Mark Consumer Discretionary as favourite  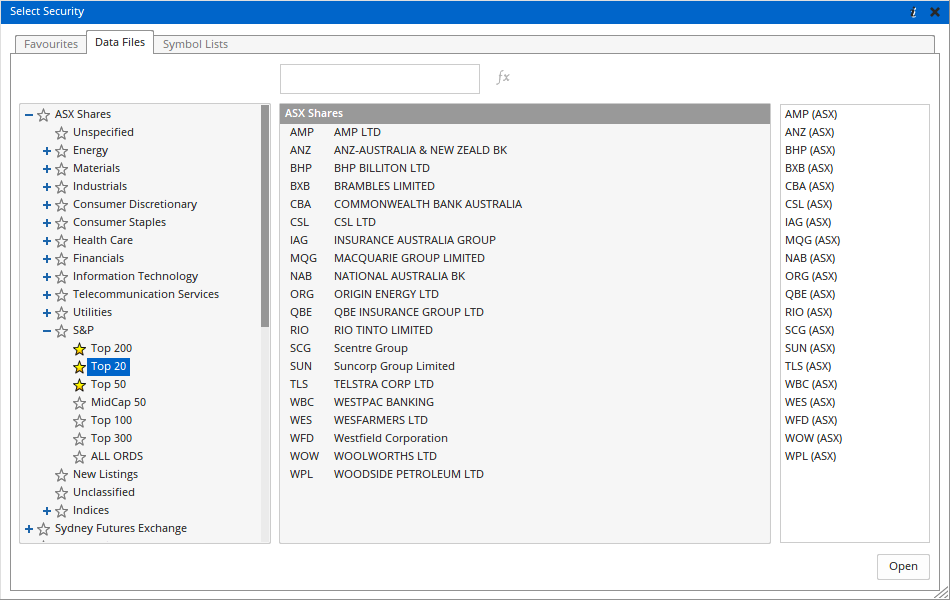point(62,205)
